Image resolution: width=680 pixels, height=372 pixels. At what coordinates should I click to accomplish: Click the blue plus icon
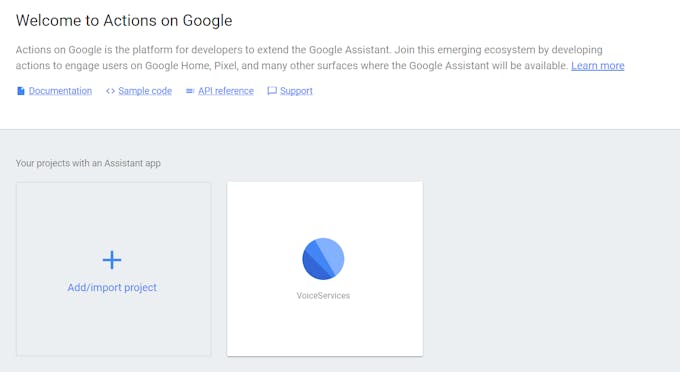coord(112,260)
